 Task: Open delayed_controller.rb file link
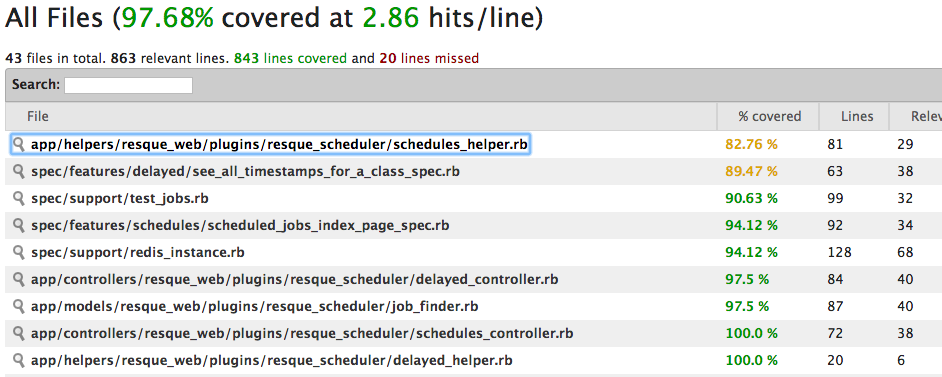294,280
